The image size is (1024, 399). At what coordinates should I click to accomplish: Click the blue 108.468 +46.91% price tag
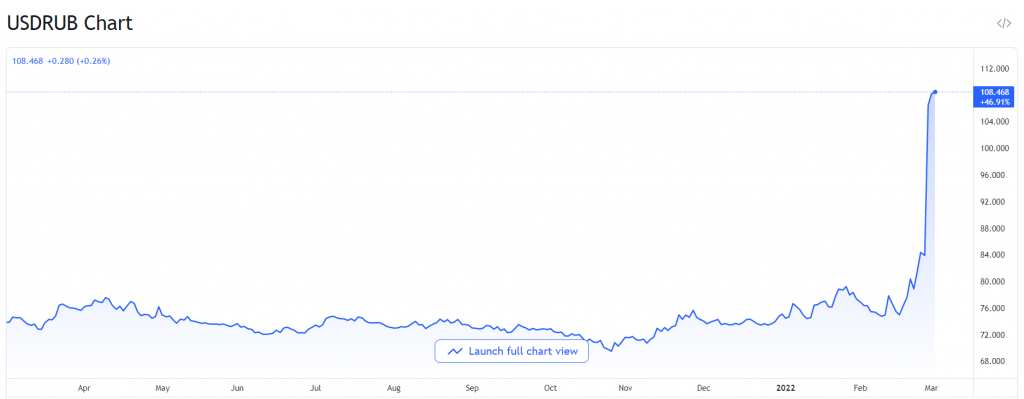(x=995, y=97)
